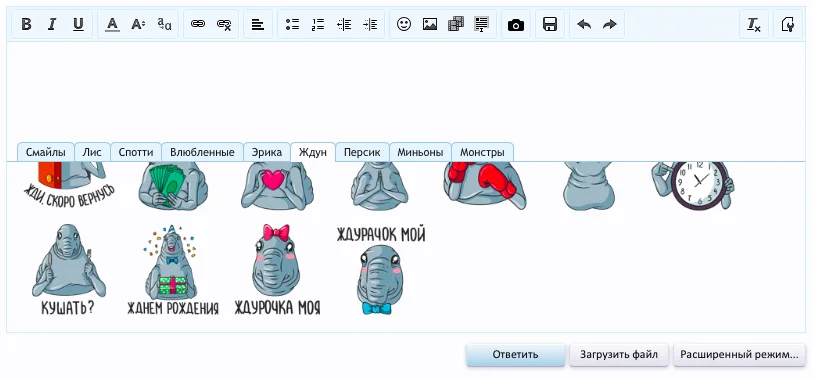The width and height of the screenshot is (813, 379).
Task: Insert the Zhdun boxing gloves sticker
Action: point(485,186)
